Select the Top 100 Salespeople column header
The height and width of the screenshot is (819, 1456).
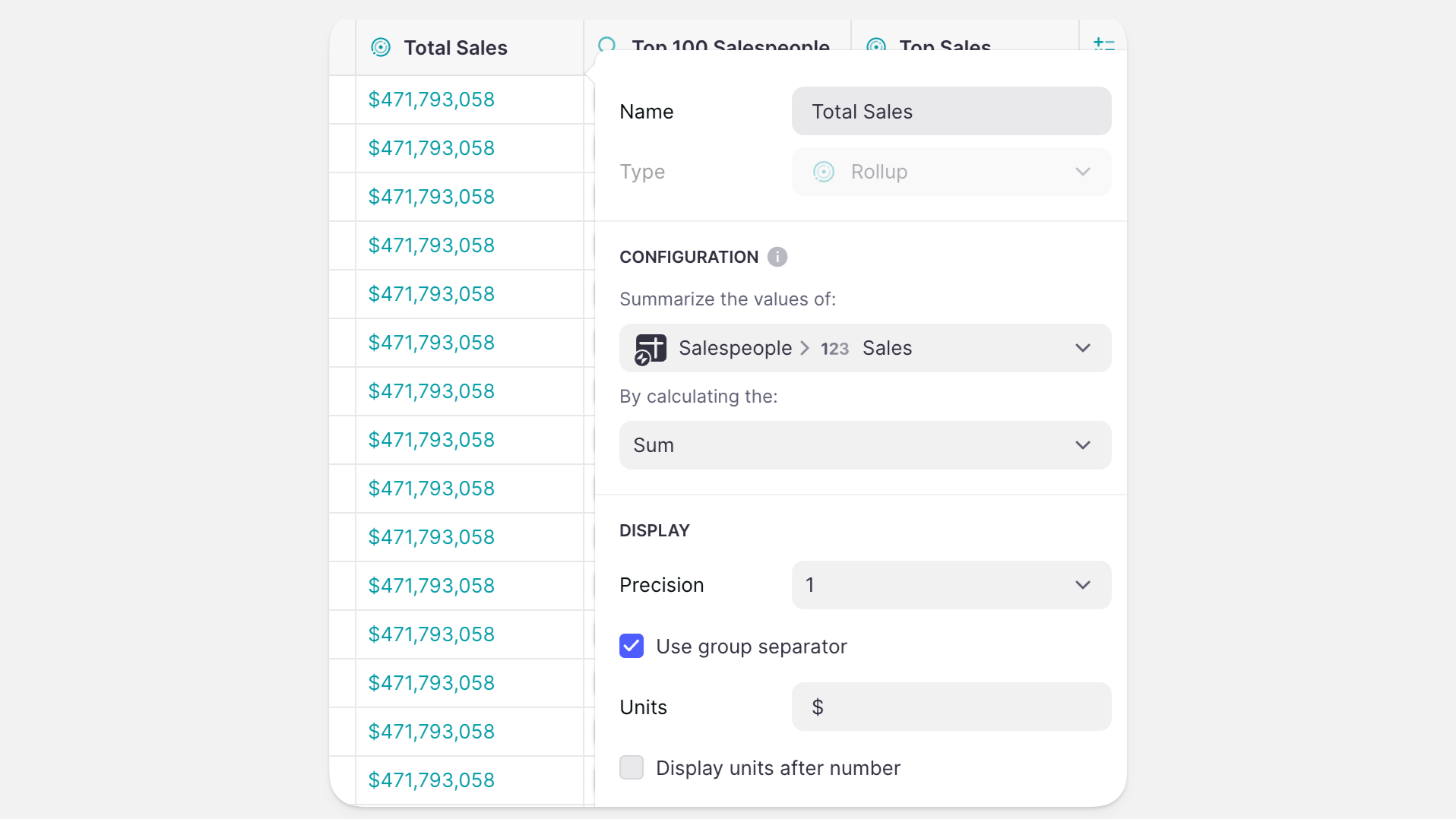point(730,44)
